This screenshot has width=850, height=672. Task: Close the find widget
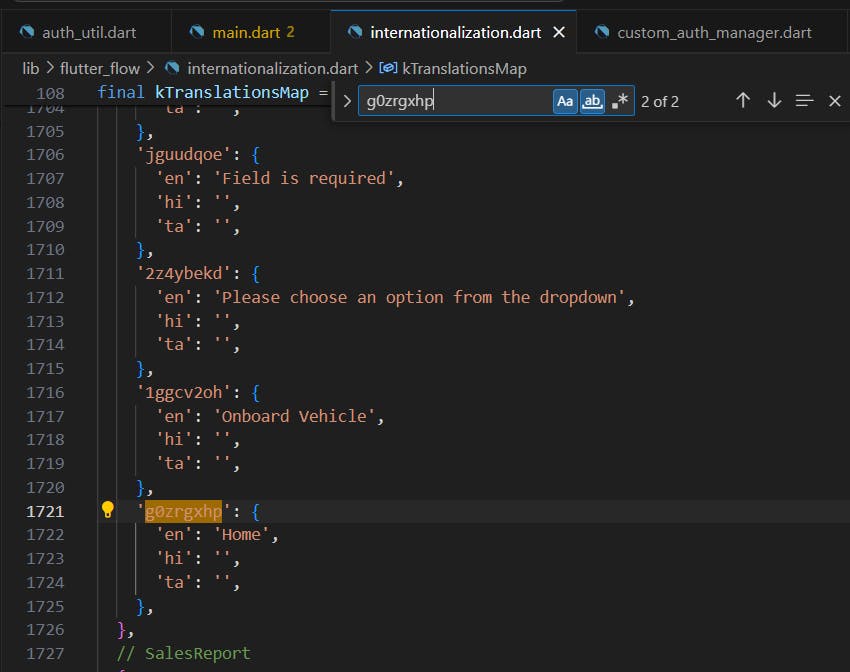(x=835, y=100)
